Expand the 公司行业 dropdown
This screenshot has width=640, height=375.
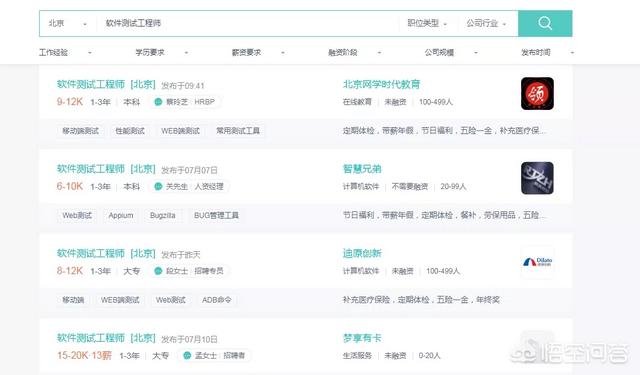click(x=487, y=23)
